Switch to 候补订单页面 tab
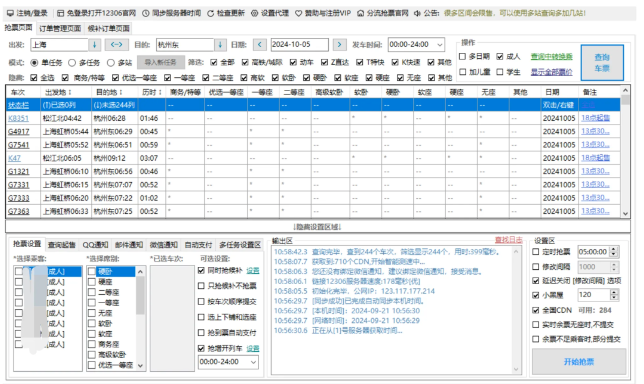 point(109,28)
